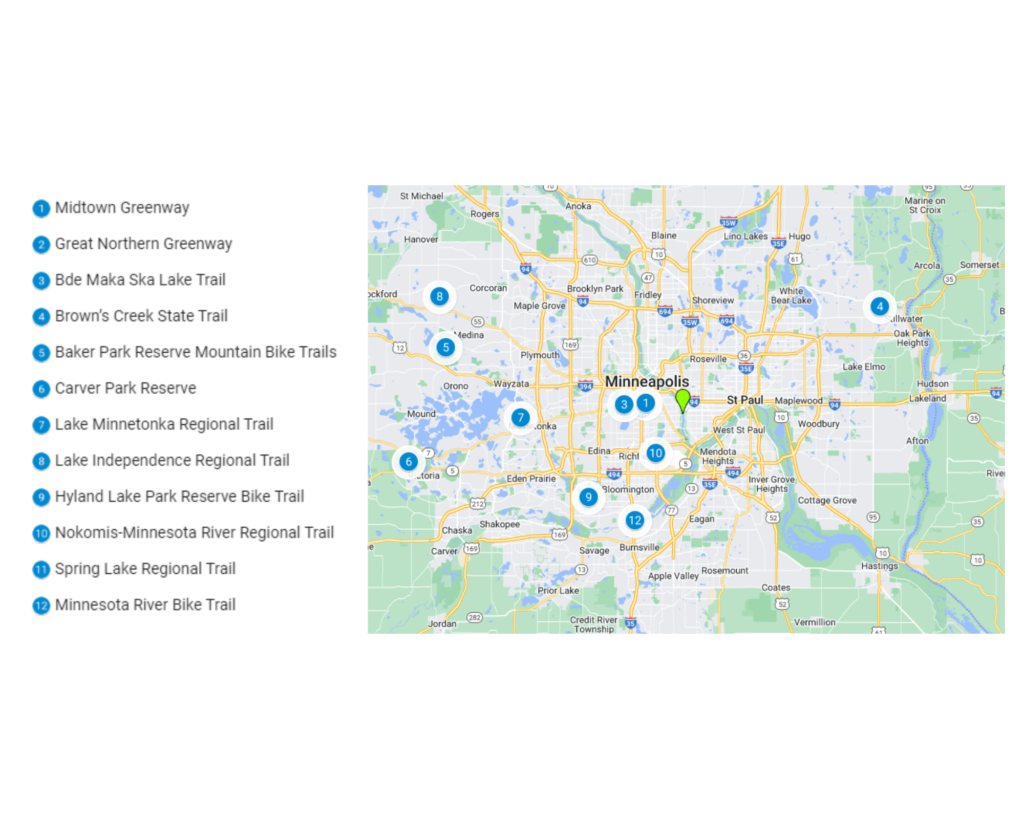Click the Apple Valley label on map
The width and height of the screenshot is (1024, 819).
coord(673,576)
